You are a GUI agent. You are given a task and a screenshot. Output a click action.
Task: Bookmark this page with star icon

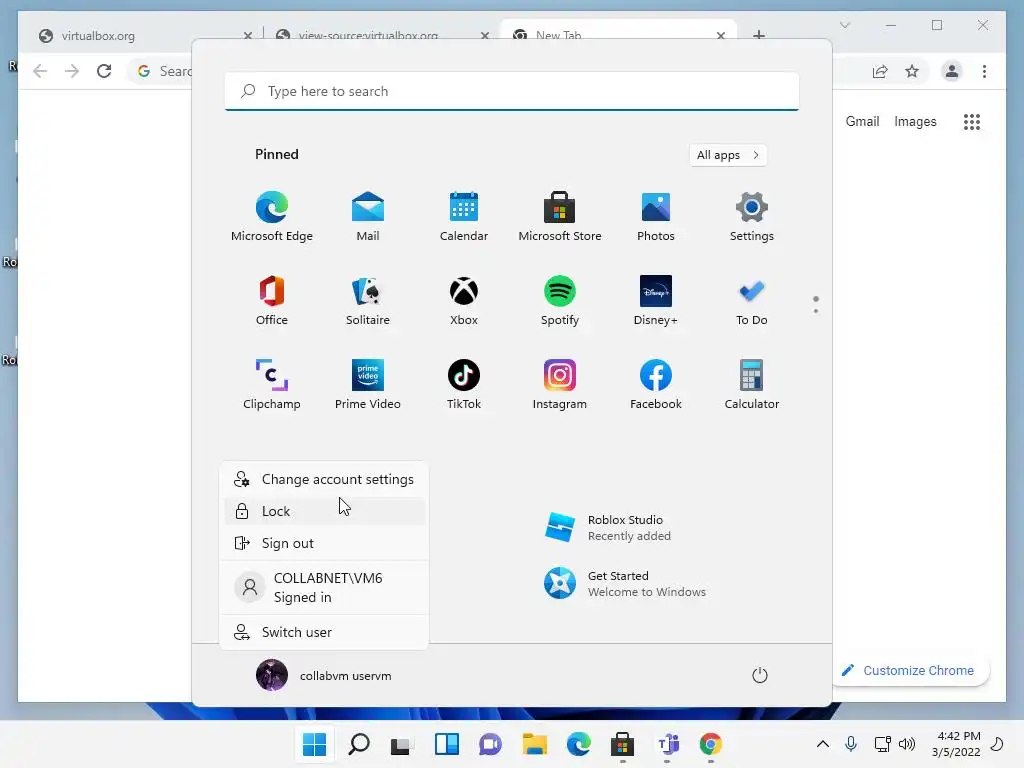(x=912, y=71)
